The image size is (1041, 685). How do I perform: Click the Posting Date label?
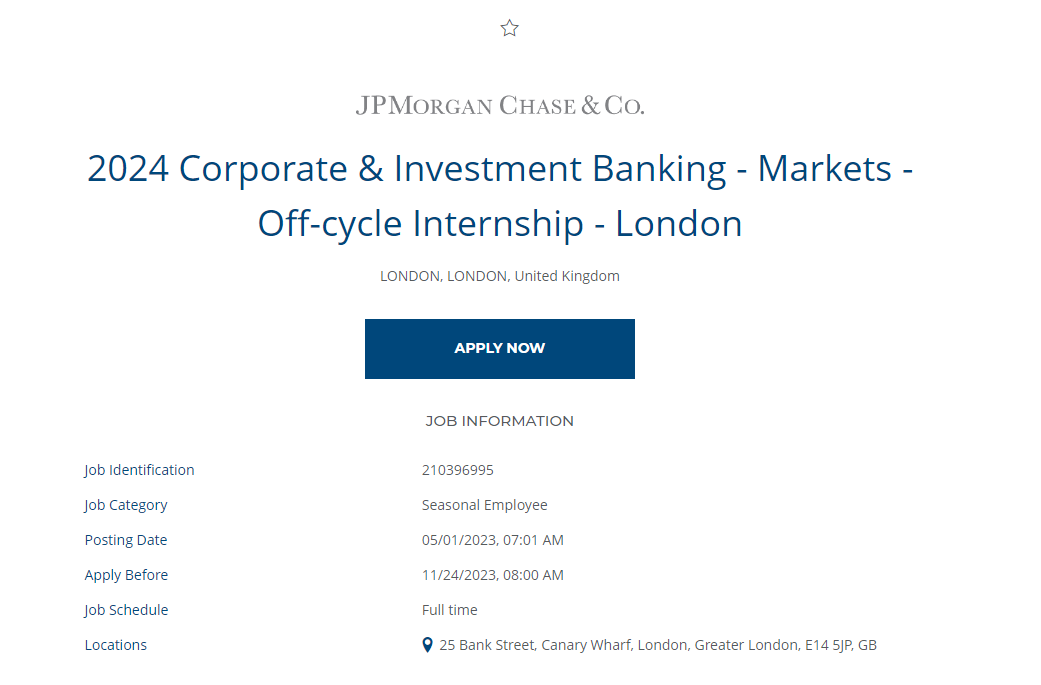(x=126, y=540)
